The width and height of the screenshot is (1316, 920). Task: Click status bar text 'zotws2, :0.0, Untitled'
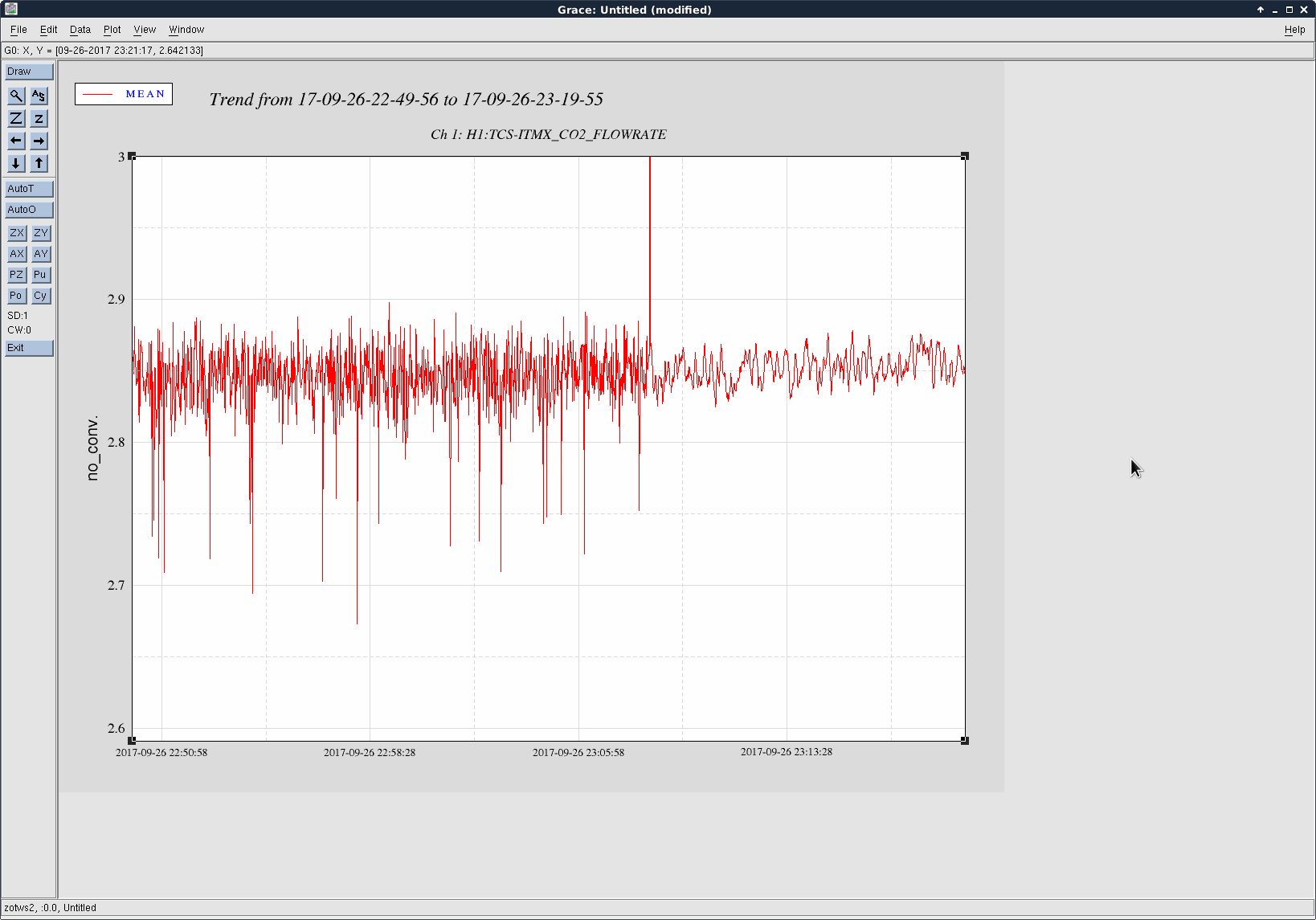coord(50,908)
